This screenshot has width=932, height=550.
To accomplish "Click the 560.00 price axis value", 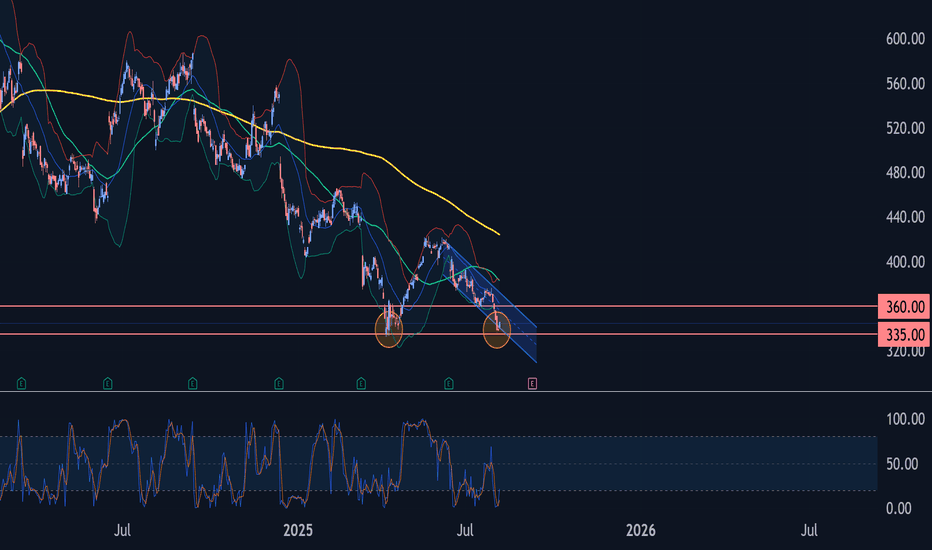I will point(905,84).
